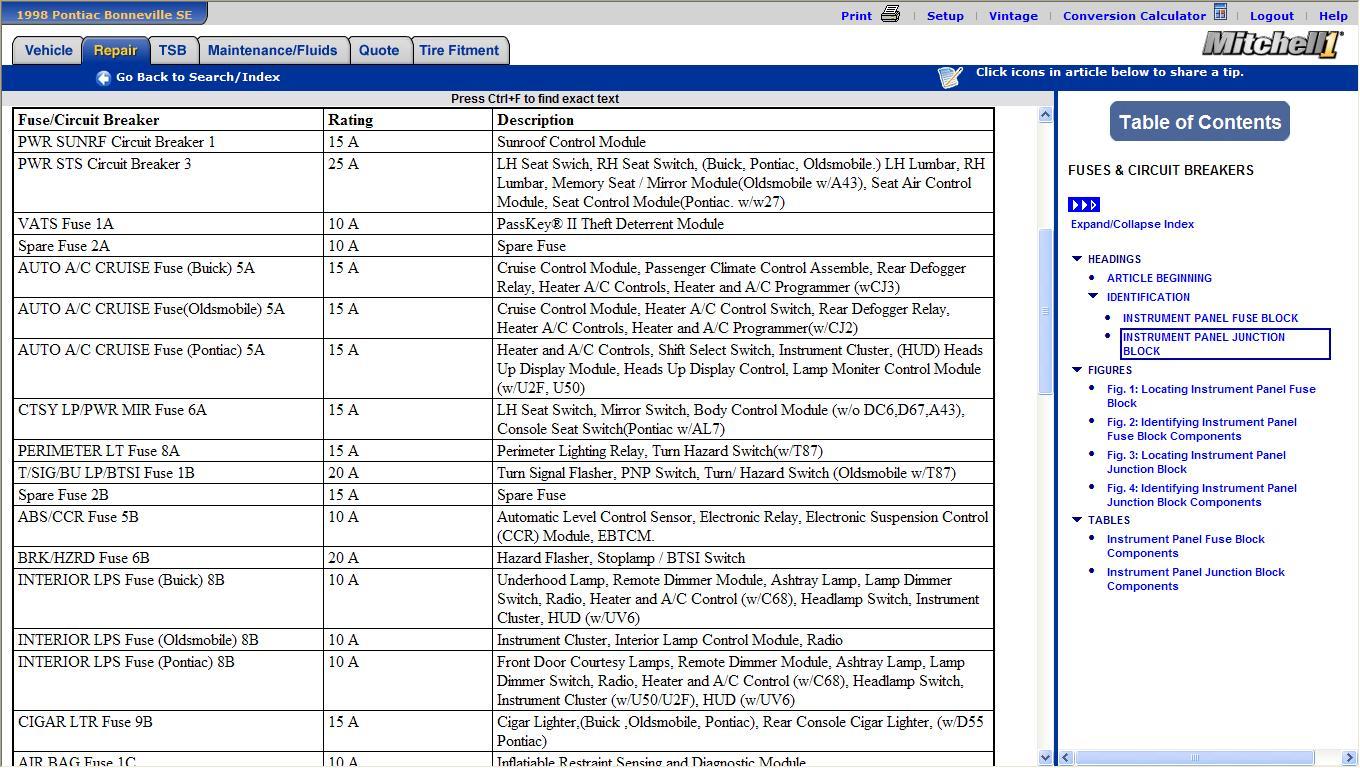Open Instrument Panel Fuse Block Components table

1186,546
